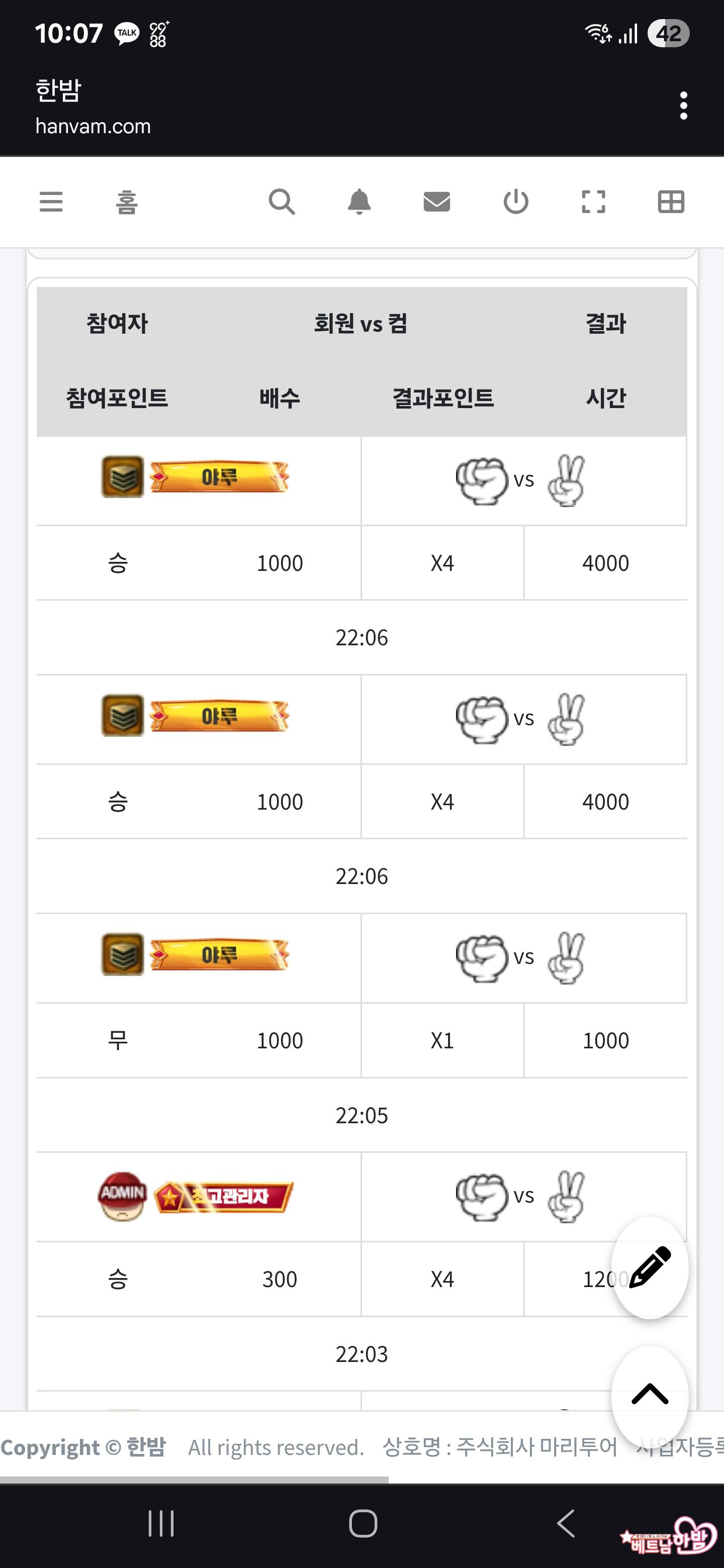Viewport: 724px width, 1568px height.
Task: Select the 참여자 column header
Action: click(x=117, y=323)
